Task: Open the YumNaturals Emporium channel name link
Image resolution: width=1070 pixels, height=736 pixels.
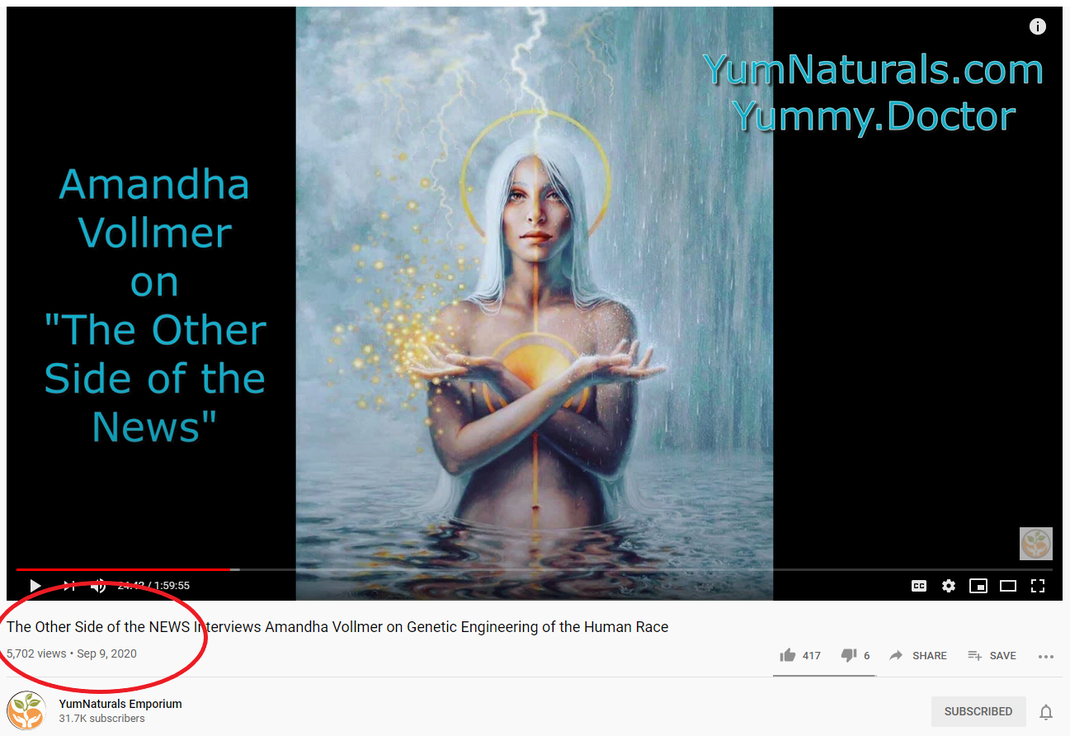Action: tap(120, 703)
